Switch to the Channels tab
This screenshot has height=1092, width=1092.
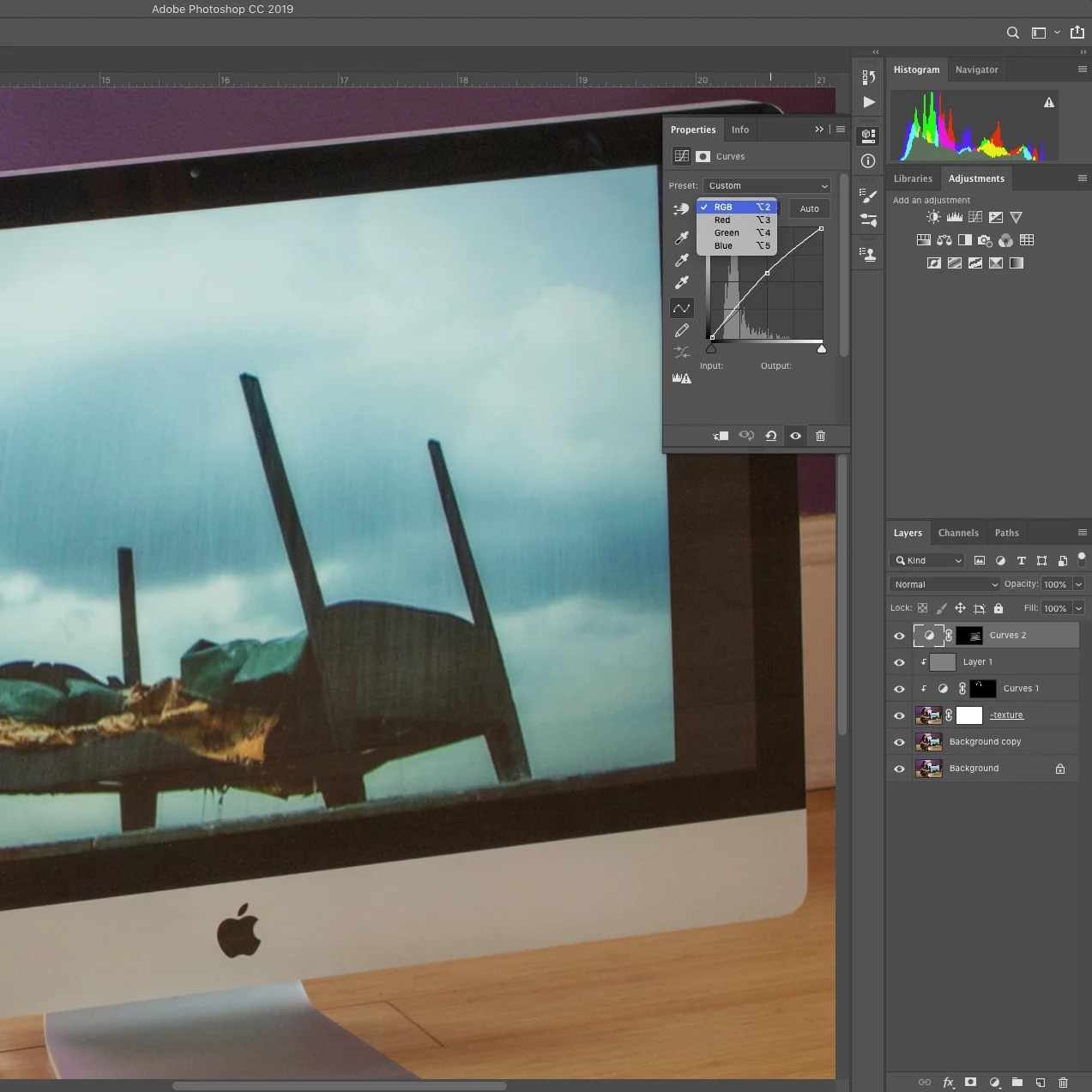tap(958, 533)
